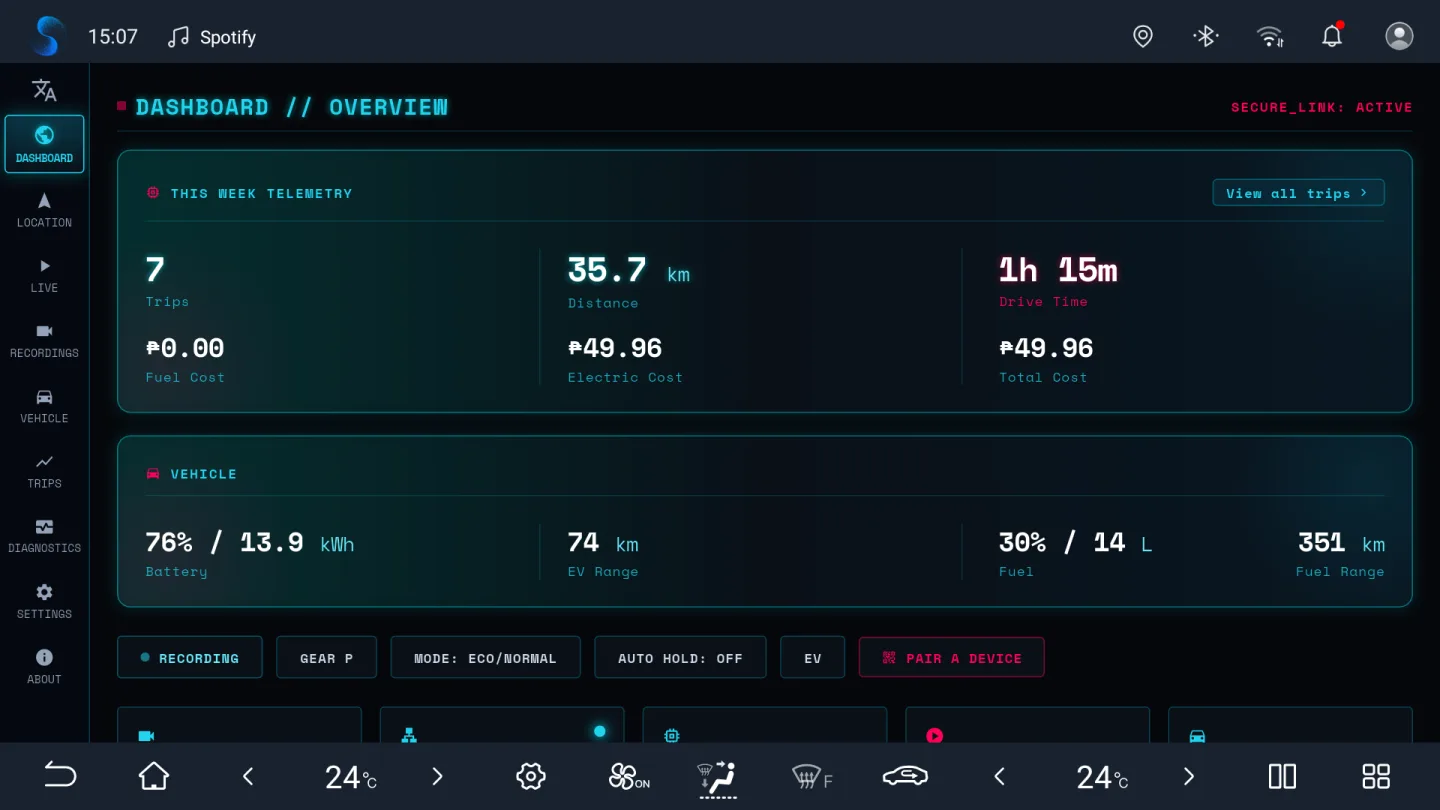Click the MODE: ECO/NORMAL button

(485, 658)
